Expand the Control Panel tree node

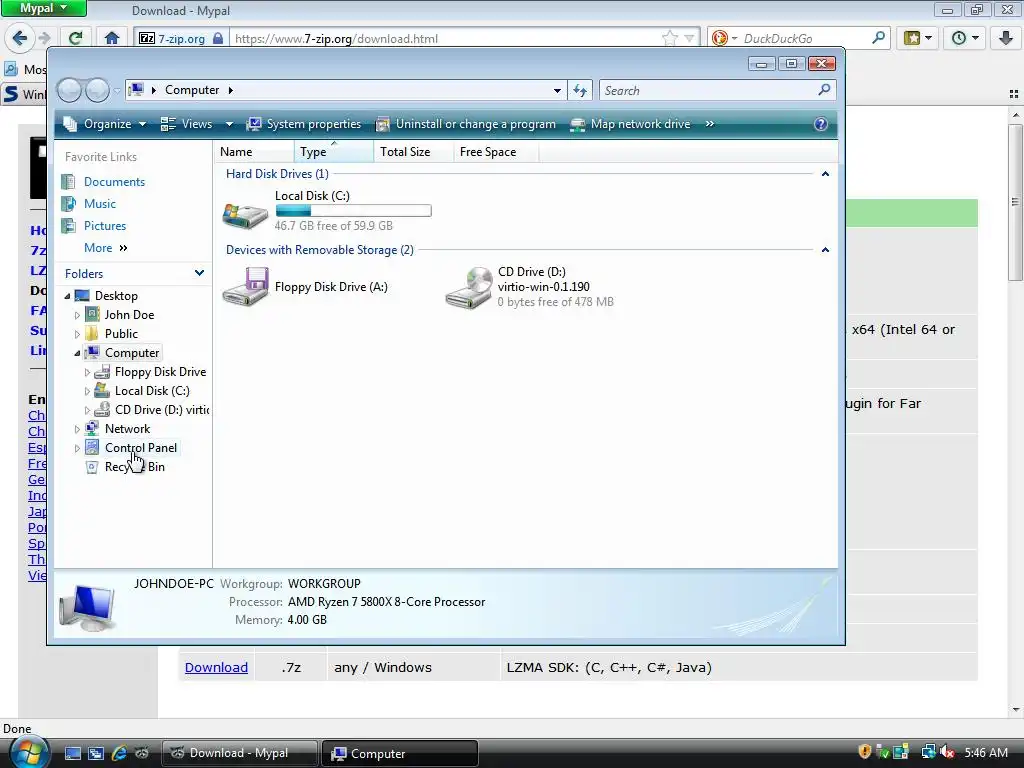point(77,449)
